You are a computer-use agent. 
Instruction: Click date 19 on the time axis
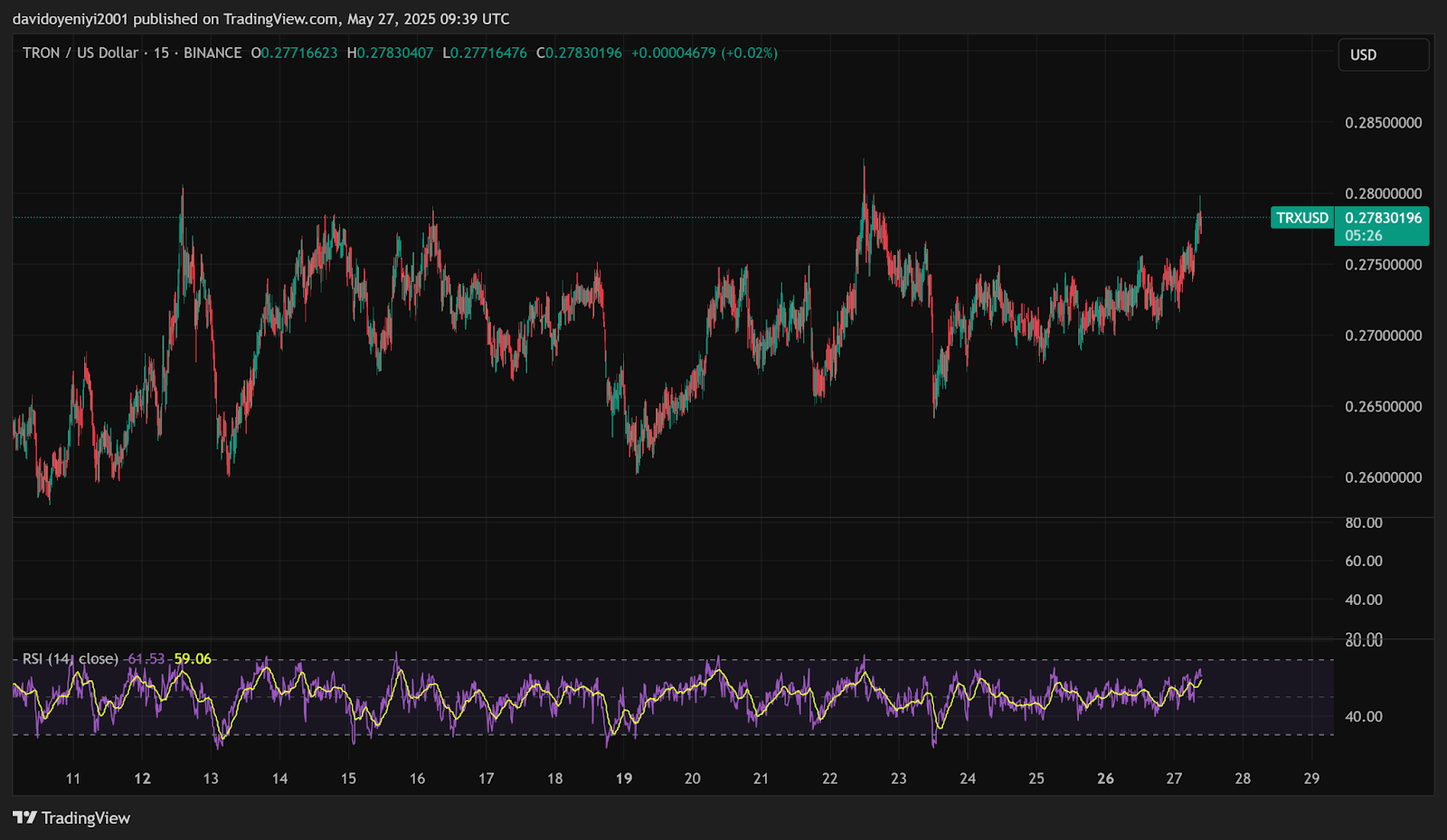[x=624, y=779]
